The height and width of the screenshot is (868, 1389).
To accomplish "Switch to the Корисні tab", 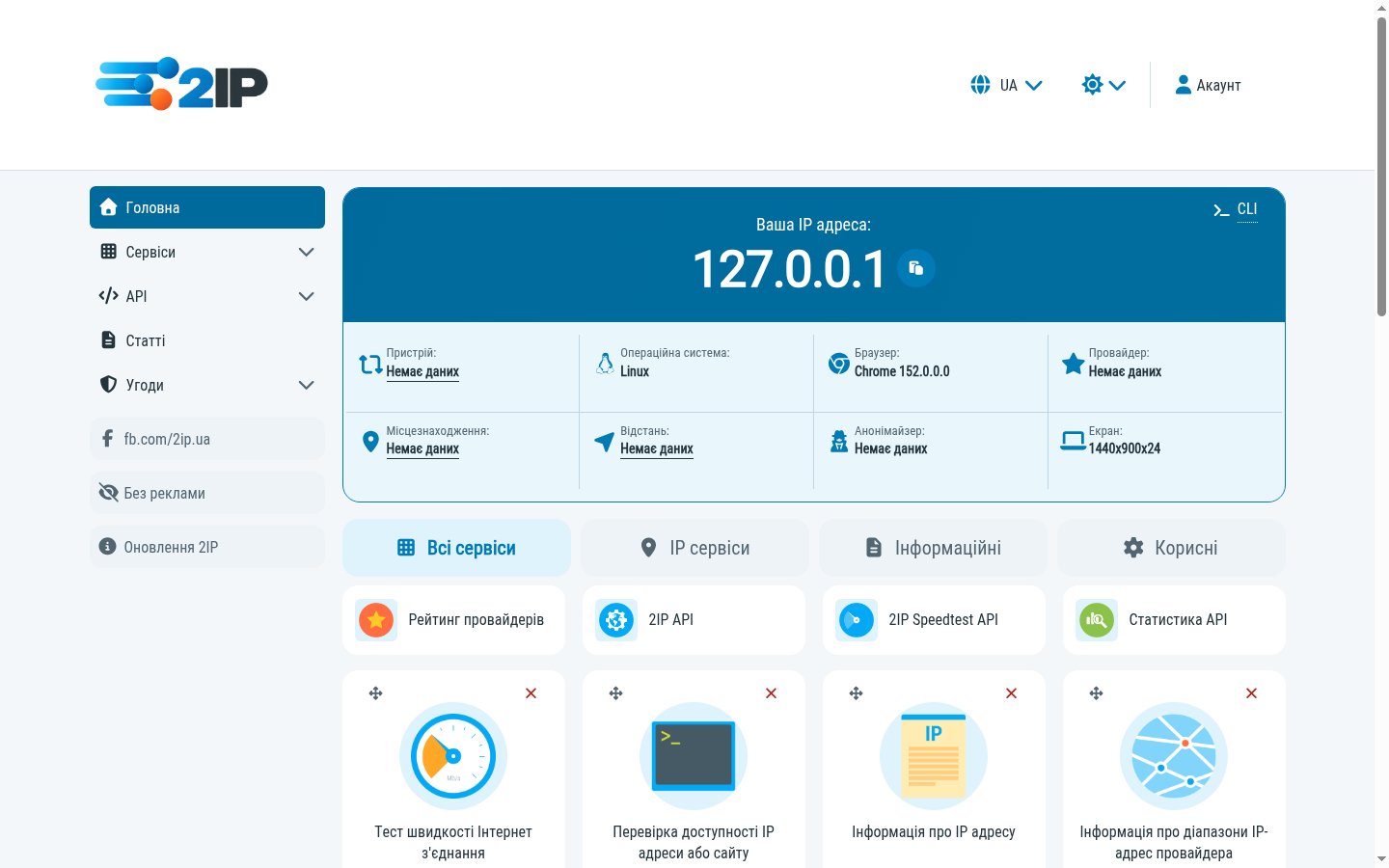I will [x=1171, y=548].
